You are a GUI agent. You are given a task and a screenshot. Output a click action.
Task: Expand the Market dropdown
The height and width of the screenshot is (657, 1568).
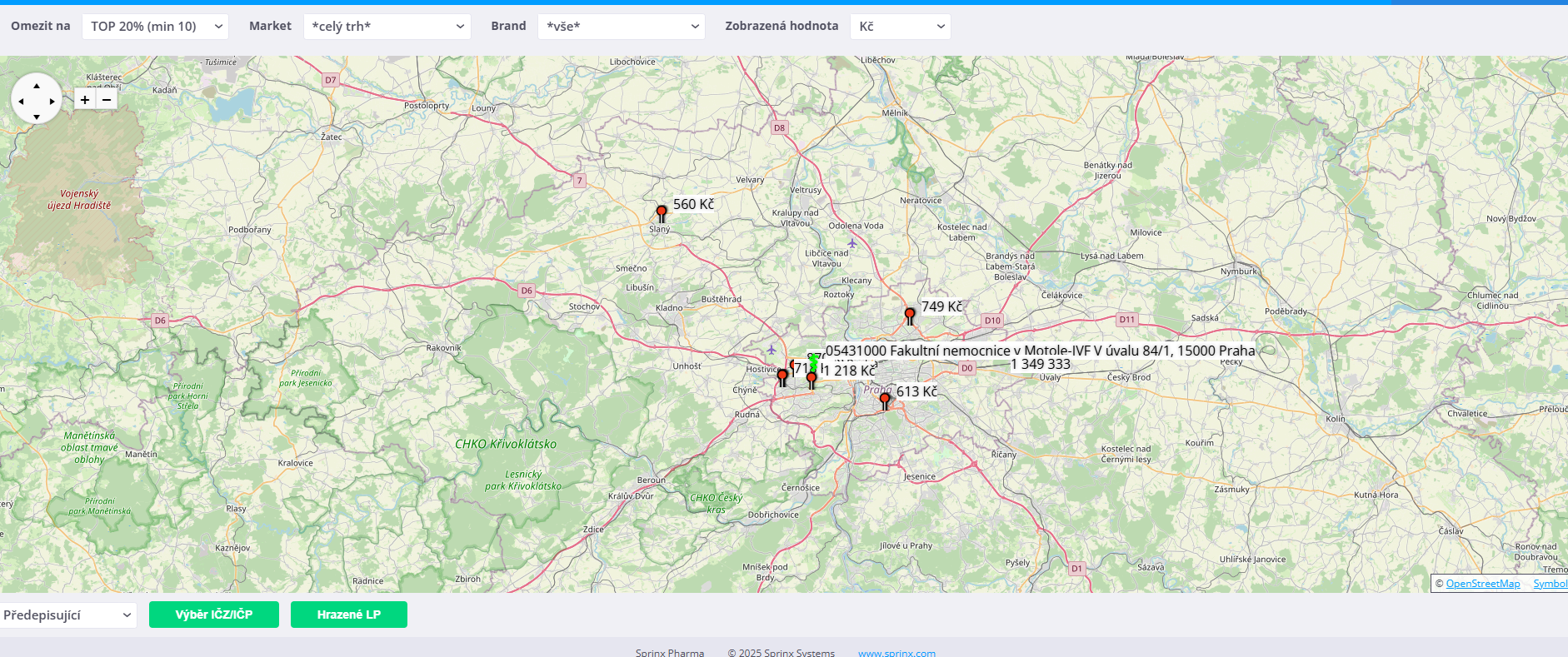pyautogui.click(x=387, y=27)
